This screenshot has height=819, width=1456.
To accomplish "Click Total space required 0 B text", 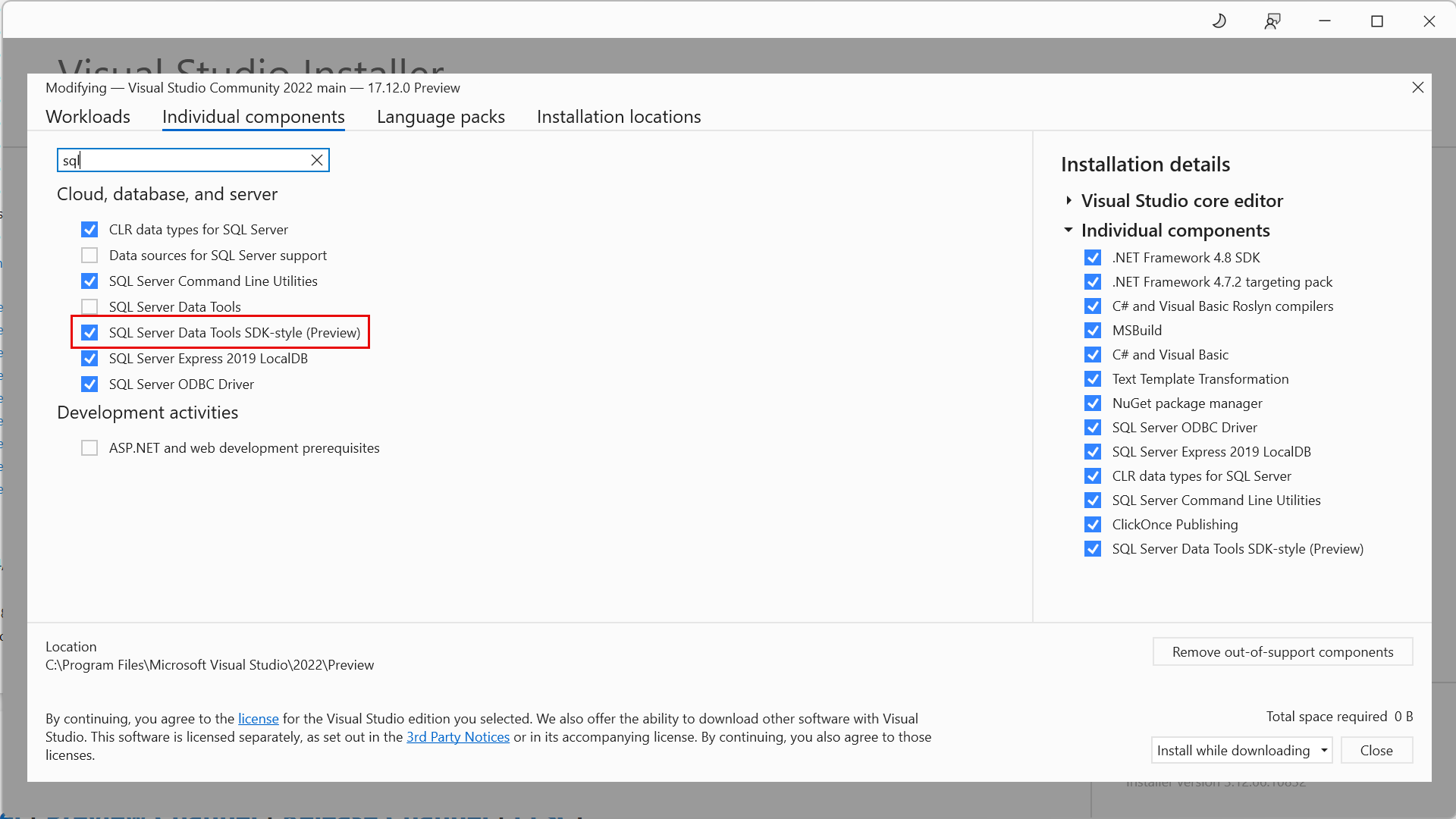I will pyautogui.click(x=1339, y=717).
